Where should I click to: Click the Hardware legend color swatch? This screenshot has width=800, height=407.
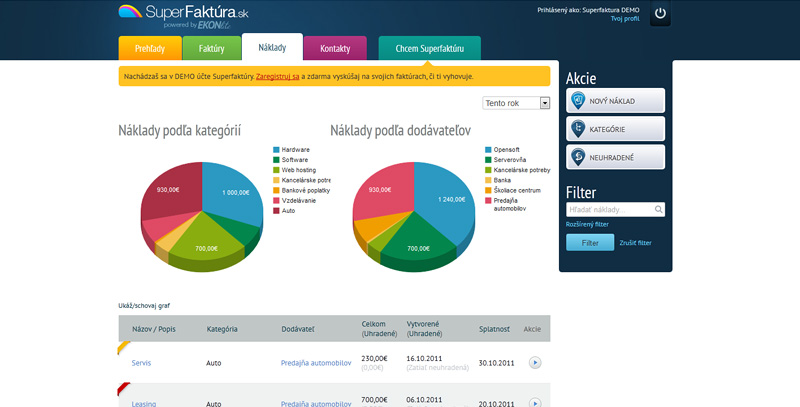276,150
